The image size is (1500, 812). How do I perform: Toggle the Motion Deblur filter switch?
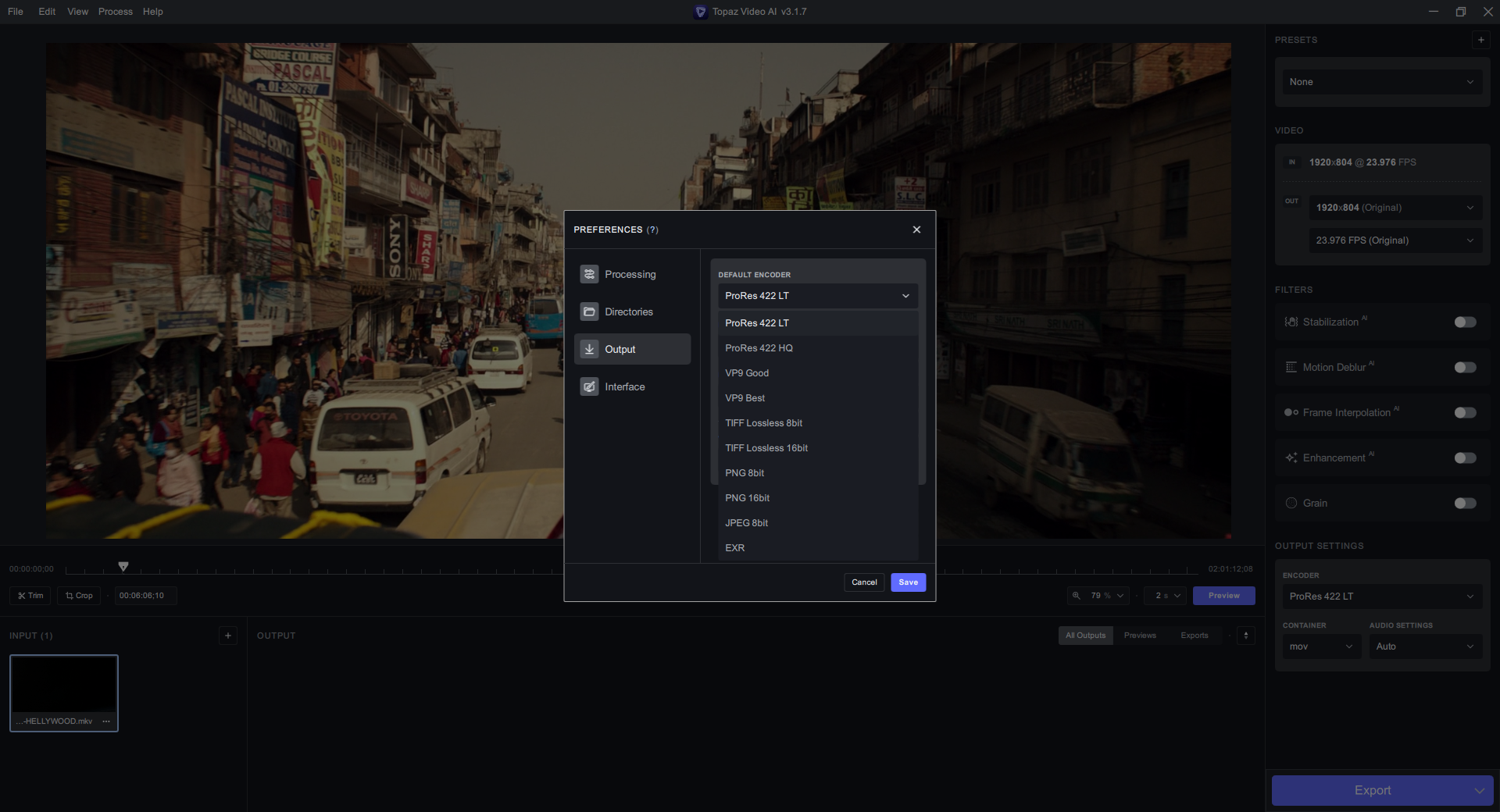coord(1465,368)
